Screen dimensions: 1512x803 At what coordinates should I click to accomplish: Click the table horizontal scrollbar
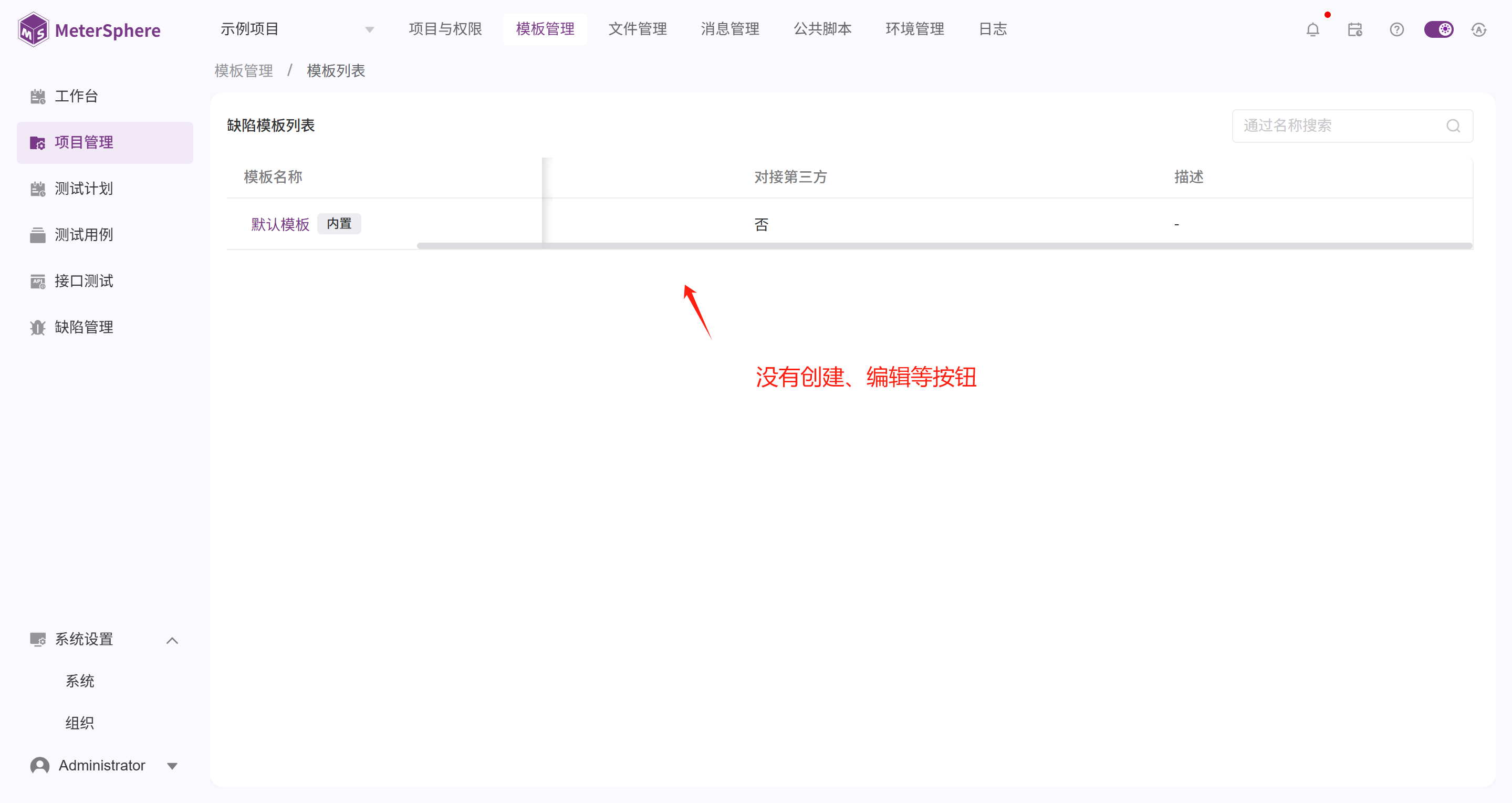click(944, 246)
